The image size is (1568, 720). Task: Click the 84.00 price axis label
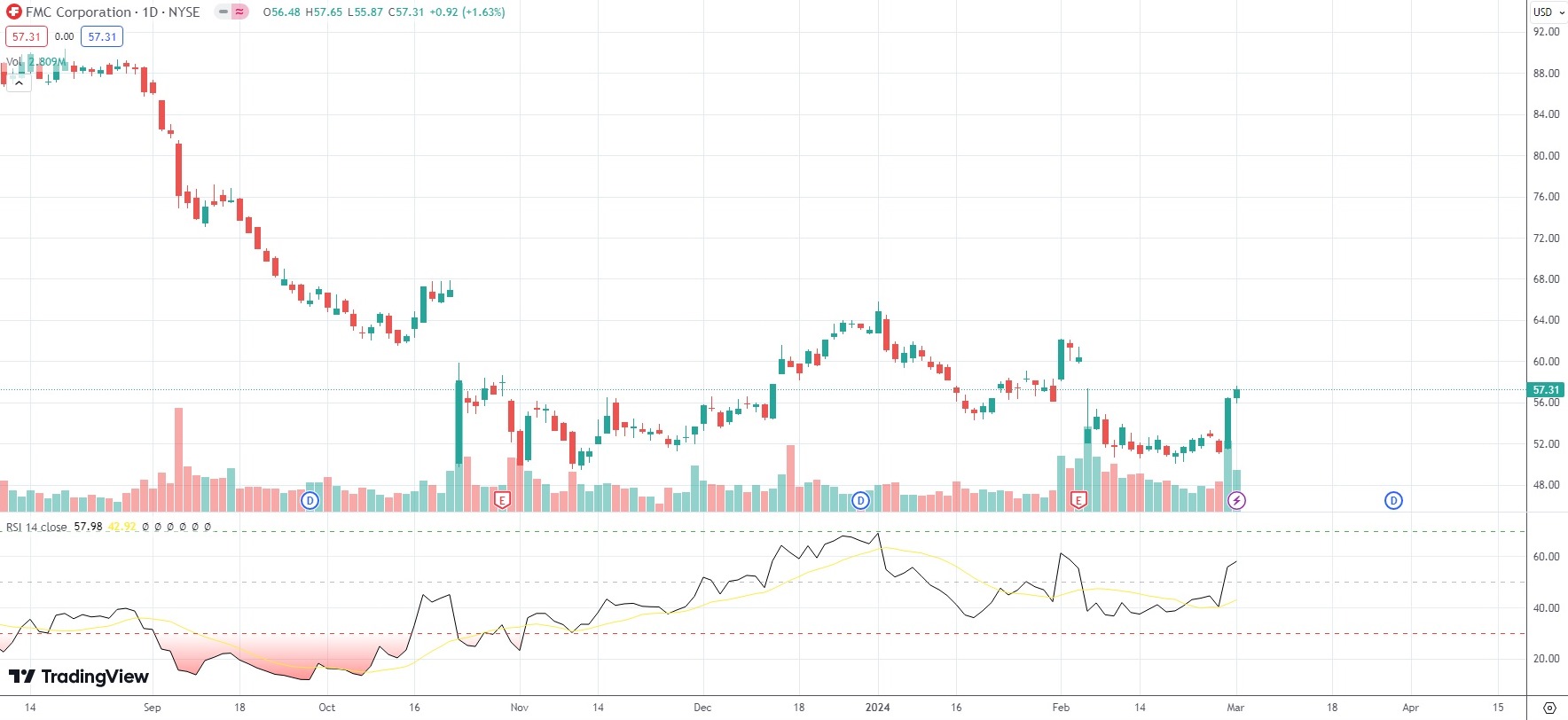click(x=1546, y=114)
